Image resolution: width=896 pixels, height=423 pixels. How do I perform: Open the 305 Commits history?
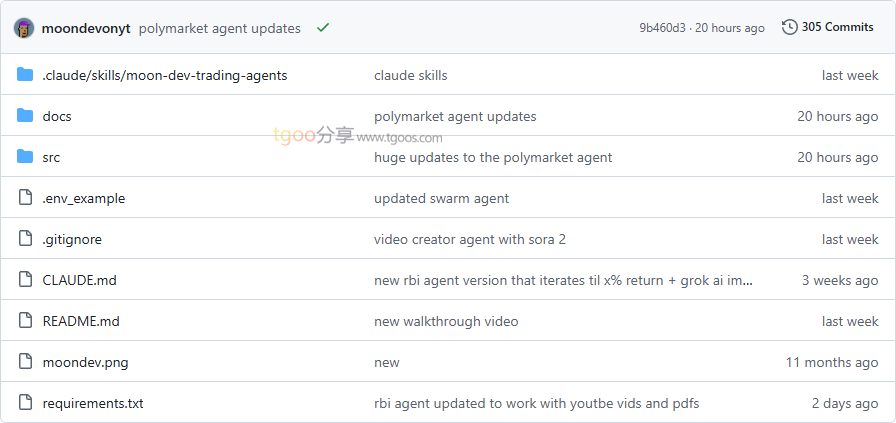point(837,27)
